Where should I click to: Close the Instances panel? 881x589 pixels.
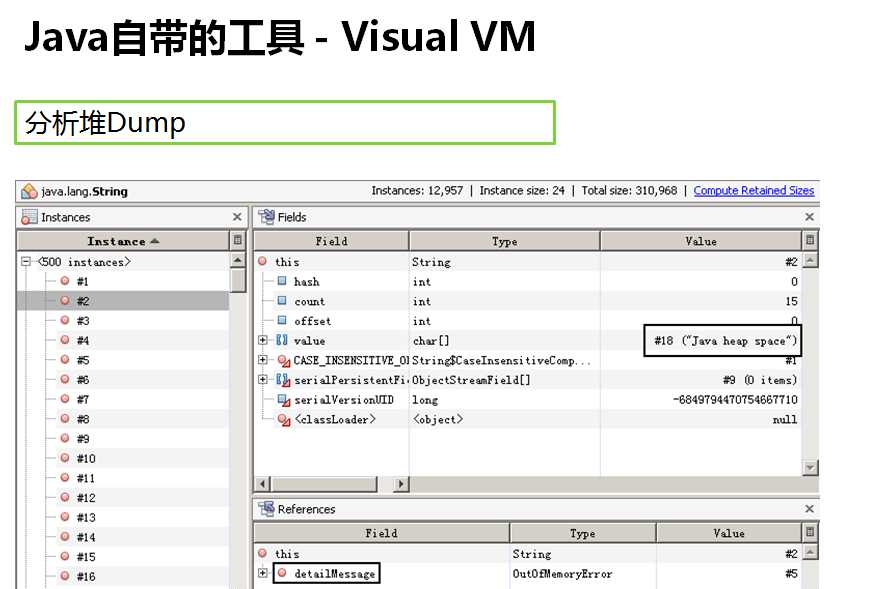pos(237,216)
